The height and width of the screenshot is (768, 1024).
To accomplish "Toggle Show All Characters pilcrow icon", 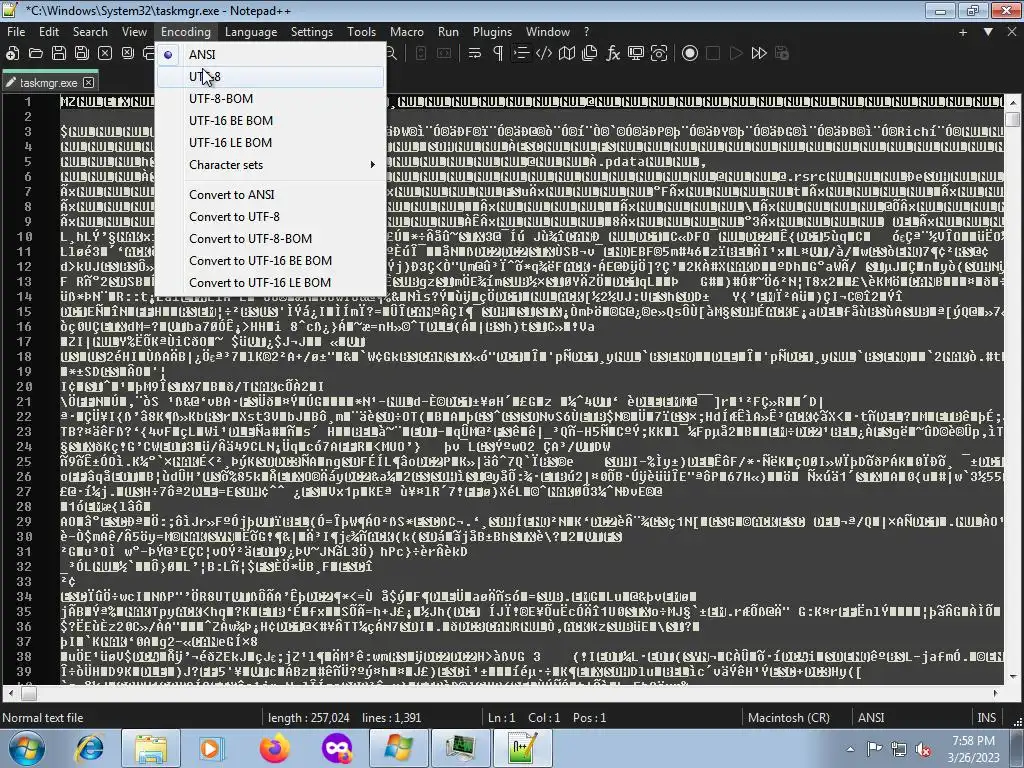I will (x=498, y=54).
